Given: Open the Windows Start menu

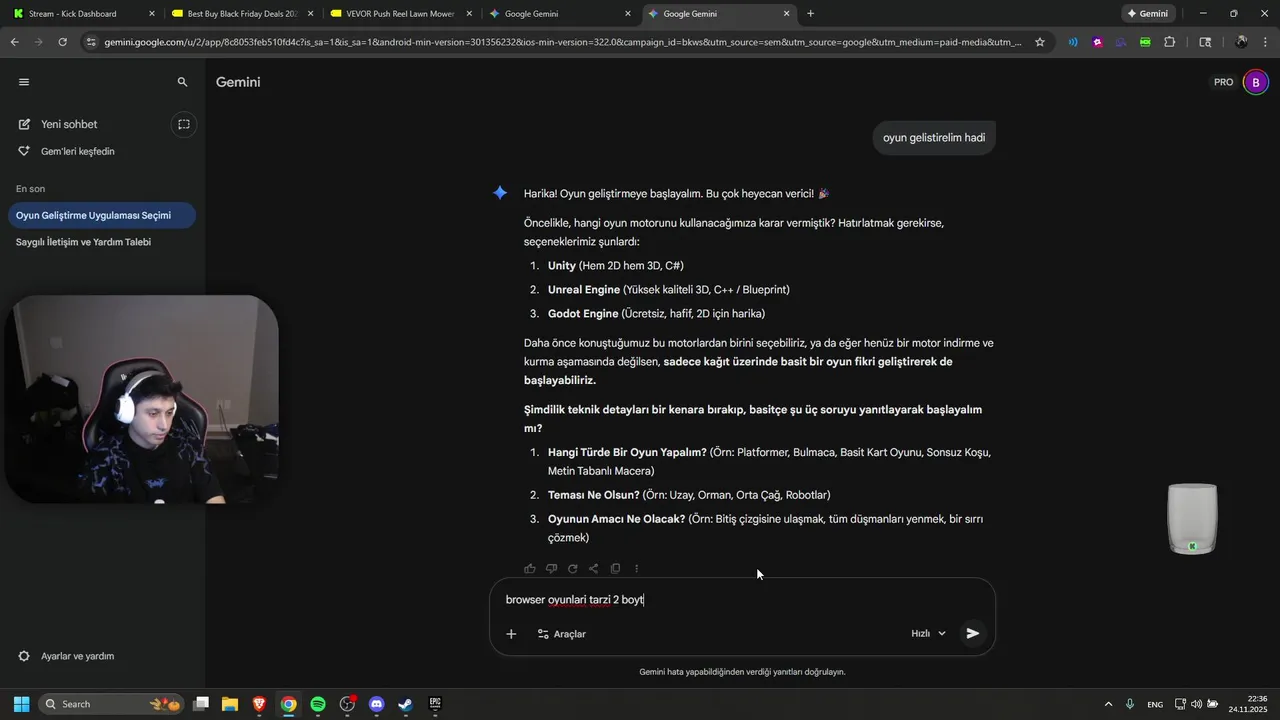Looking at the screenshot, I should pos(21,704).
